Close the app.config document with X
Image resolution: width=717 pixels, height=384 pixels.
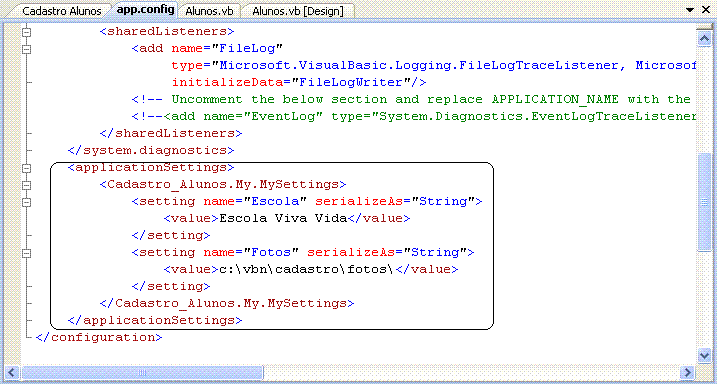(706, 10)
